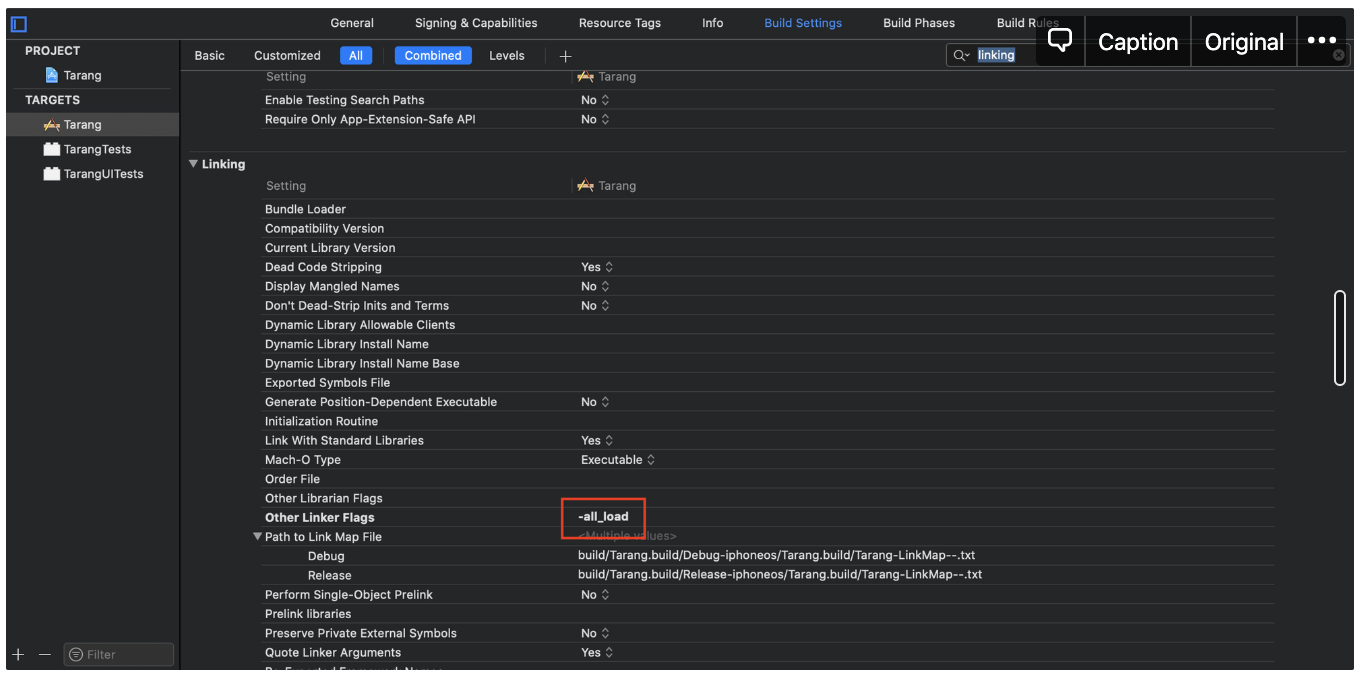
Task: Click Tarang column header in Linking section
Action: pyautogui.click(x=607, y=186)
